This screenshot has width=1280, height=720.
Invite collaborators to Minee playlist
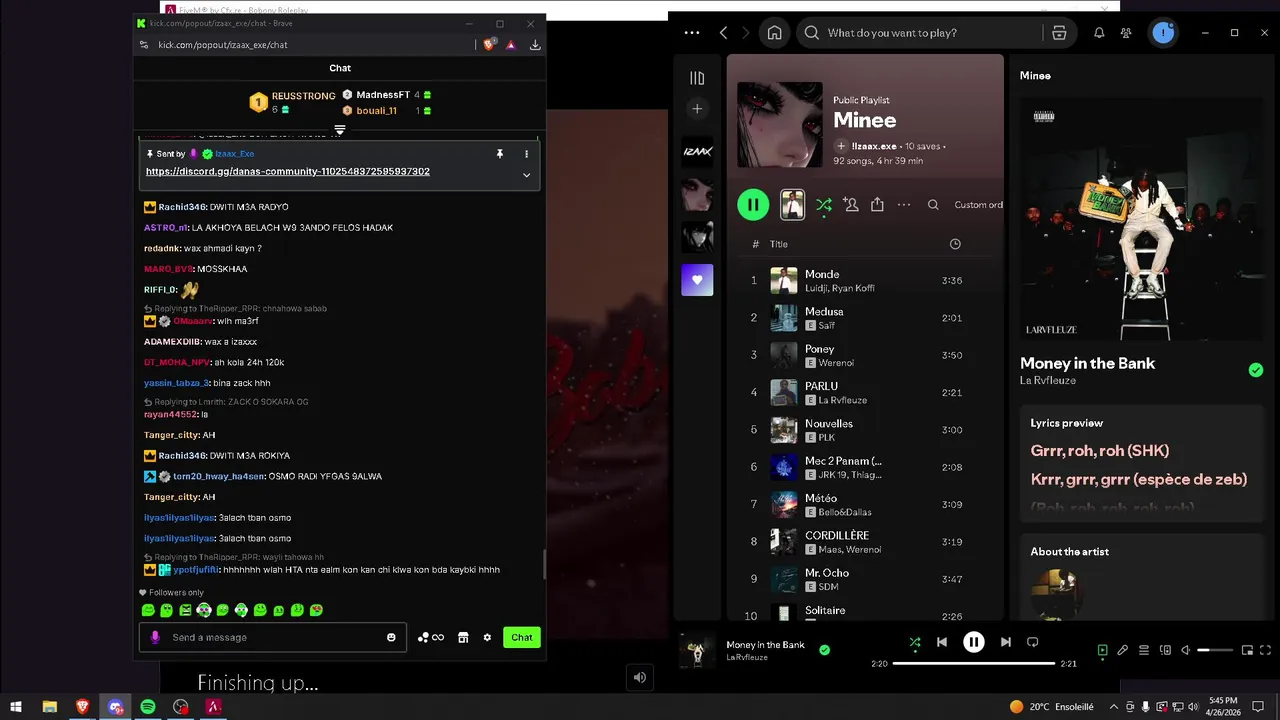850,205
